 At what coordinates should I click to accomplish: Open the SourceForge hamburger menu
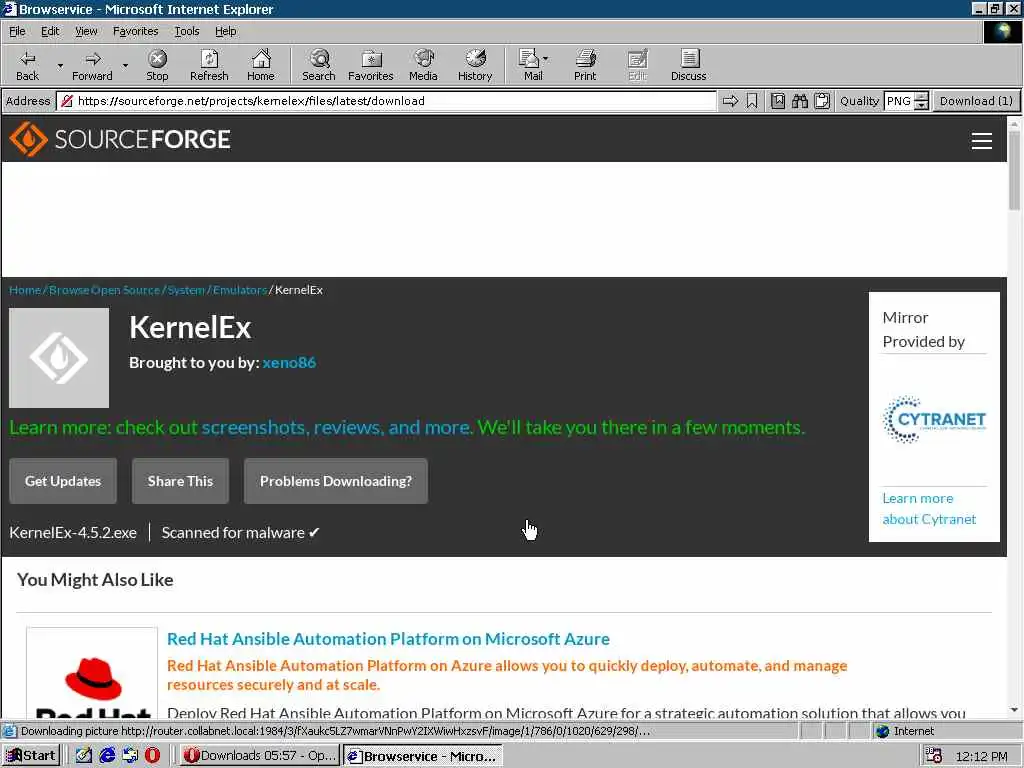[982, 141]
